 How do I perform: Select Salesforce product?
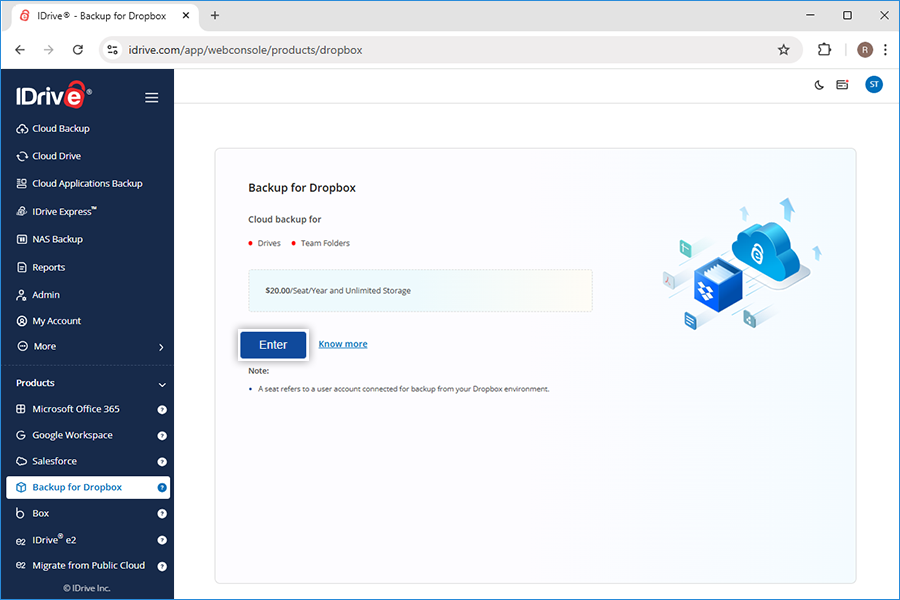[x=55, y=462]
